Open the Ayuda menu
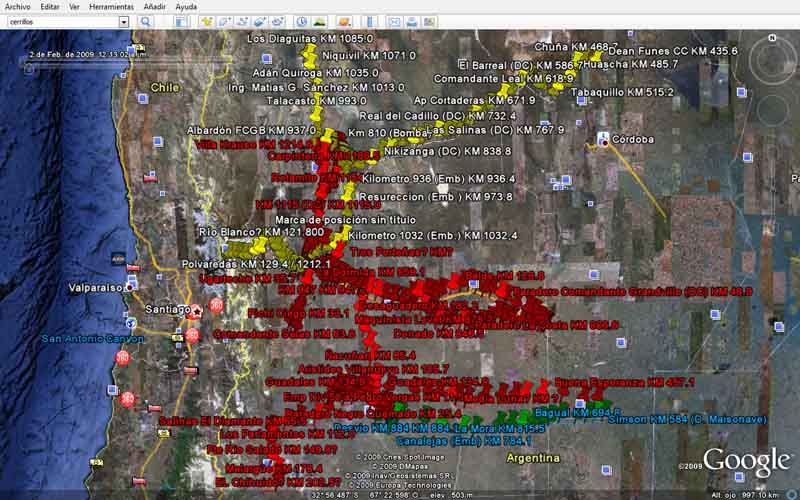Screen dimensions: 800x500 tap(186, 7)
